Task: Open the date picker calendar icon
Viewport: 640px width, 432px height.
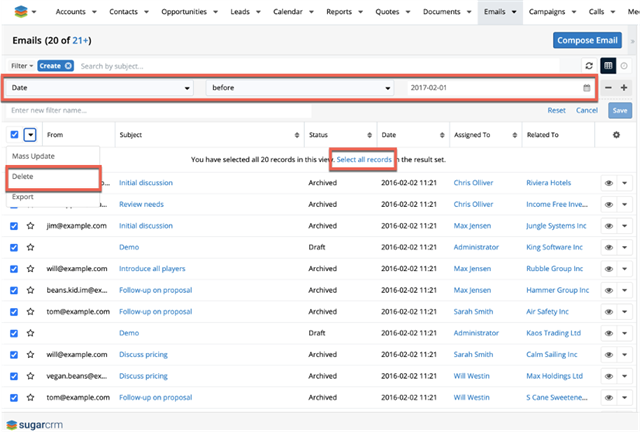Action: point(587,88)
